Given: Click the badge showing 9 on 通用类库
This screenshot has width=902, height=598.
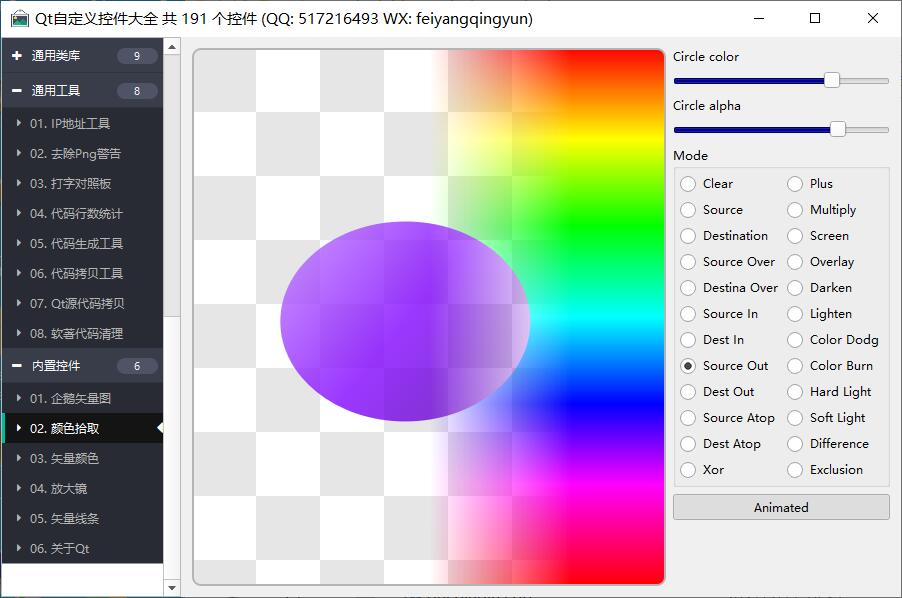Looking at the screenshot, I should click(x=137, y=56).
